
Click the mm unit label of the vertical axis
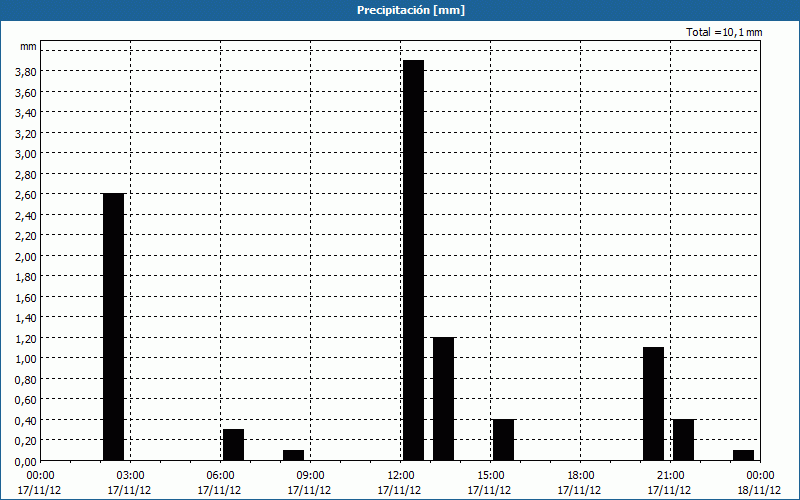pyautogui.click(x=28, y=46)
